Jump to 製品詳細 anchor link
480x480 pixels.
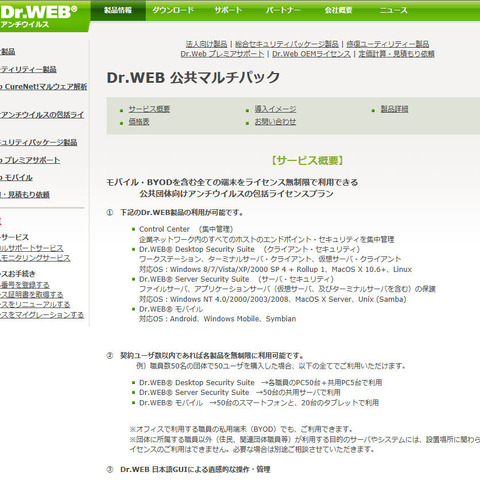(394, 109)
